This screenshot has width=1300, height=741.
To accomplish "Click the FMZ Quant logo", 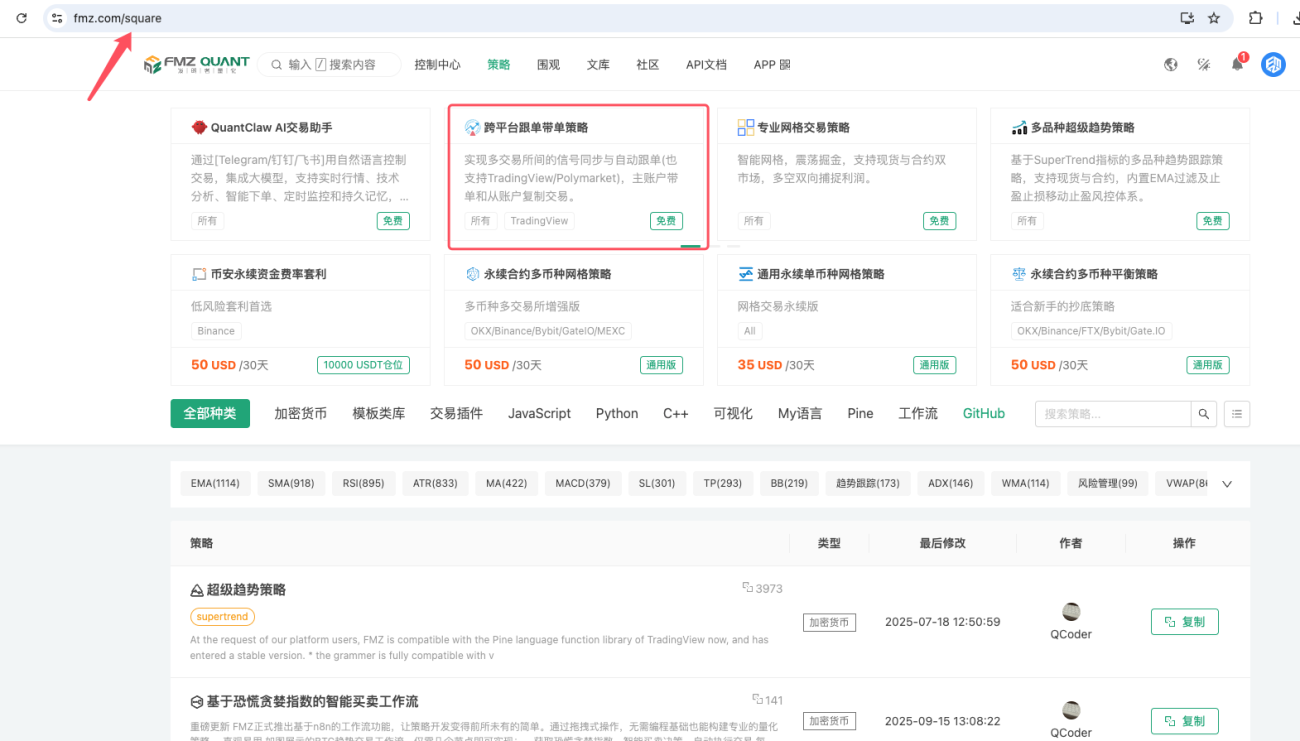I will coord(197,65).
